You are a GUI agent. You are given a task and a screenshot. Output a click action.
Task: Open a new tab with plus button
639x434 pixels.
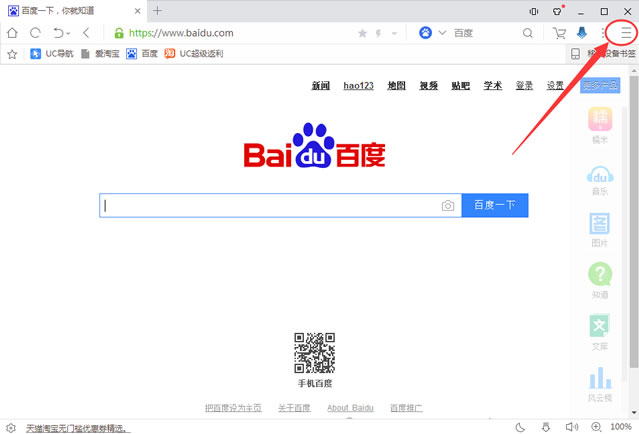coord(157,11)
